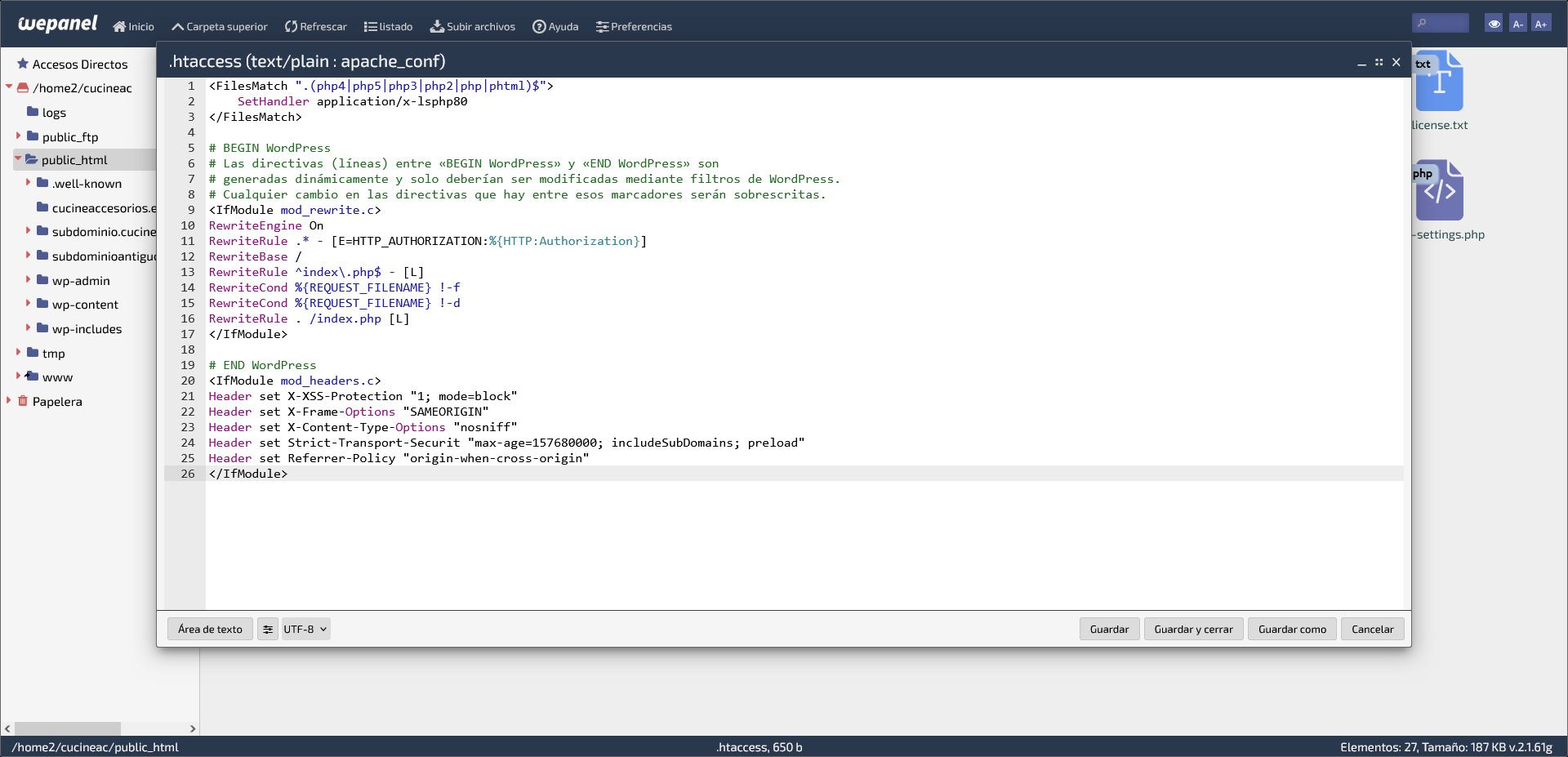Click the path /home2/cucineac/public_html in status bar
The height and width of the screenshot is (757, 1568).
point(95,746)
